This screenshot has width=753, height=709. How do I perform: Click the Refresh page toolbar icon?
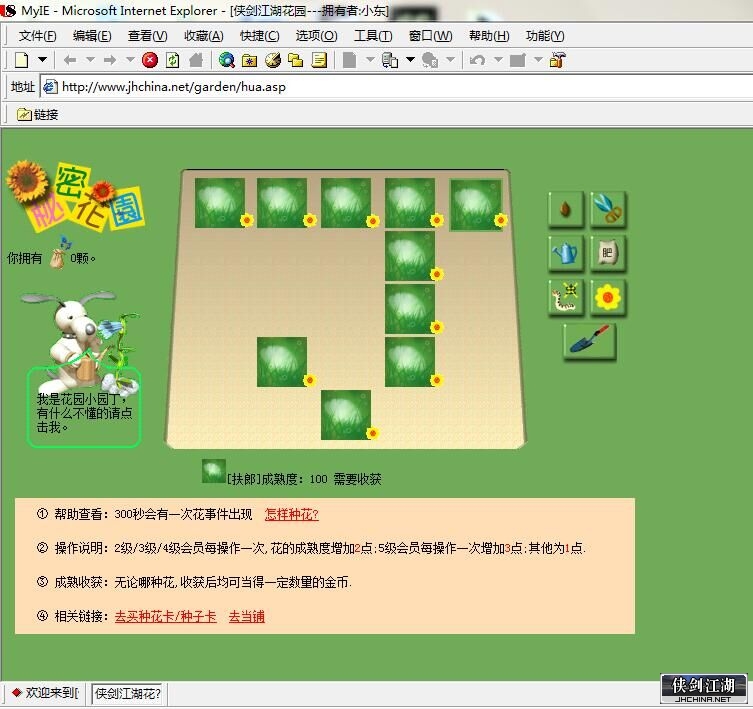click(x=172, y=60)
